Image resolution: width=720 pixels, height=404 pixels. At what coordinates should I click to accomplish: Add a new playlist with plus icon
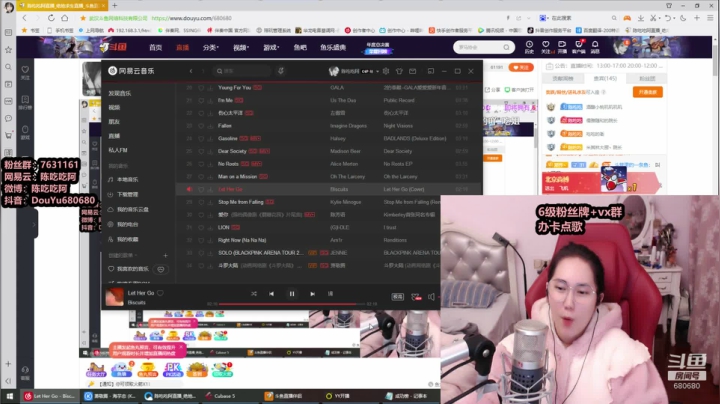[165, 255]
